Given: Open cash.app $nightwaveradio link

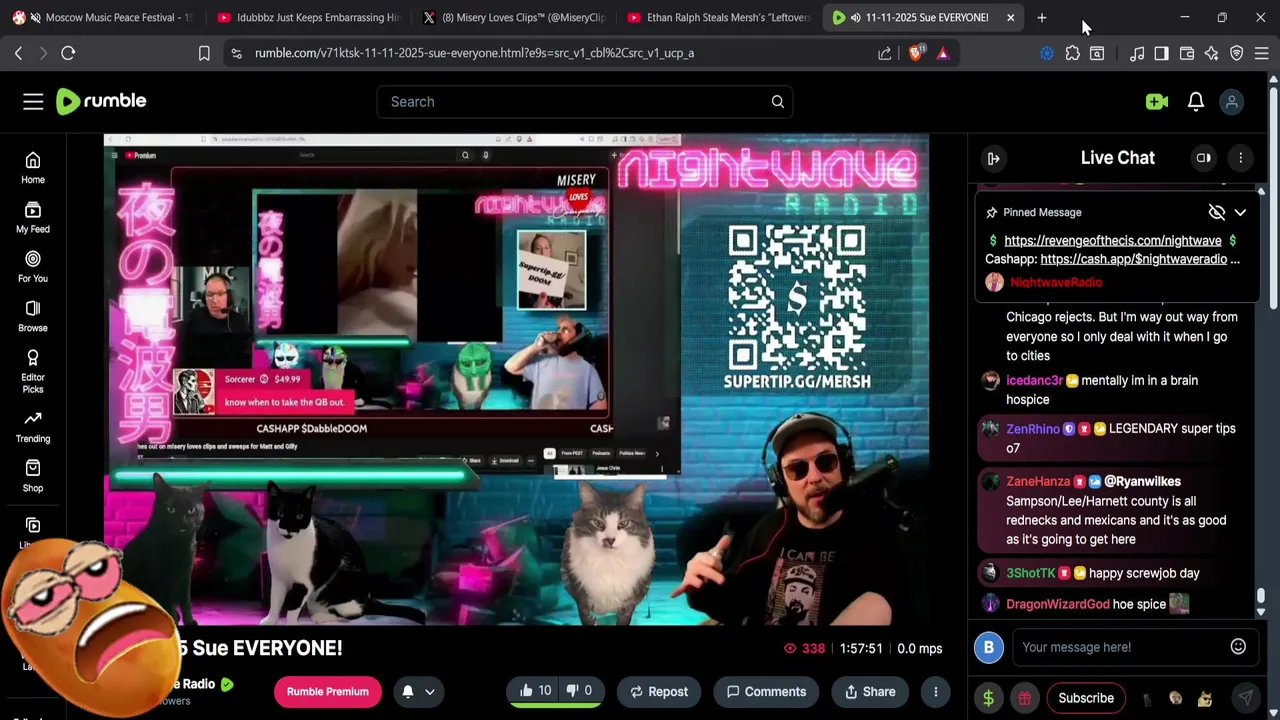Looking at the screenshot, I should point(1133,259).
